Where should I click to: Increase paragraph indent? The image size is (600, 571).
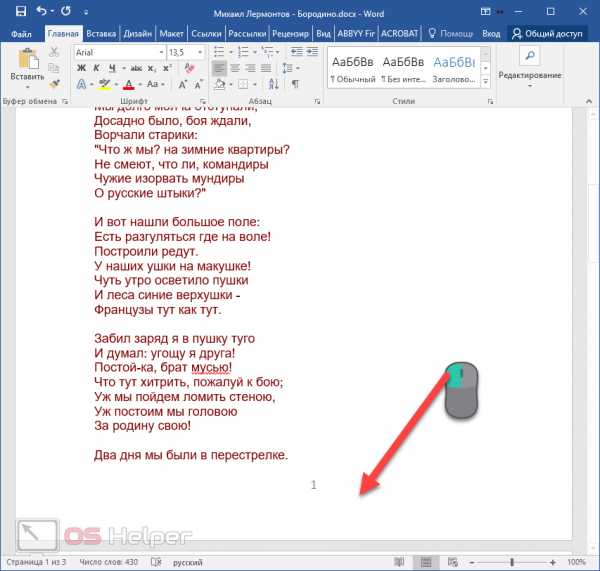pos(312,52)
